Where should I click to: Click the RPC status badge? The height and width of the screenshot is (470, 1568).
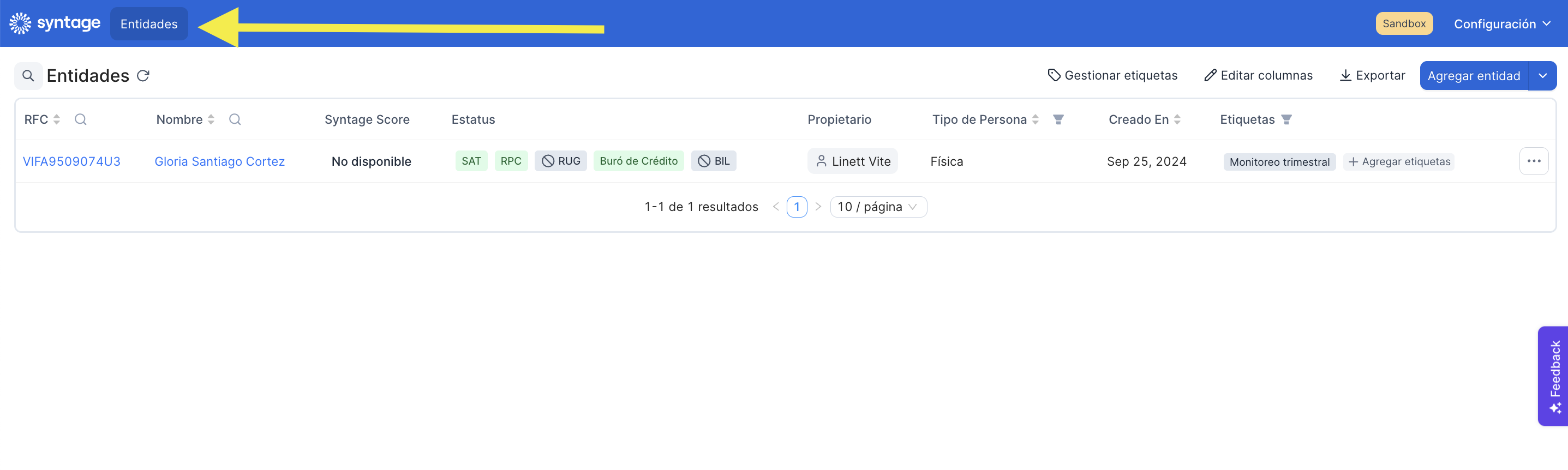pos(511,161)
